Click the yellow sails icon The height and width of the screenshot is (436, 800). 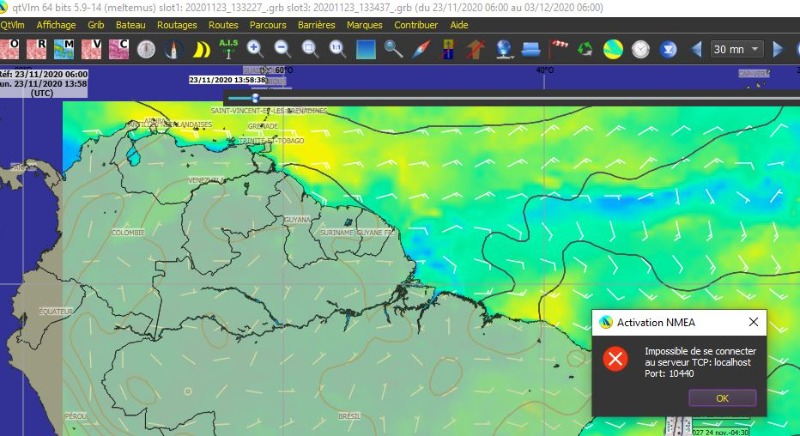(202, 49)
